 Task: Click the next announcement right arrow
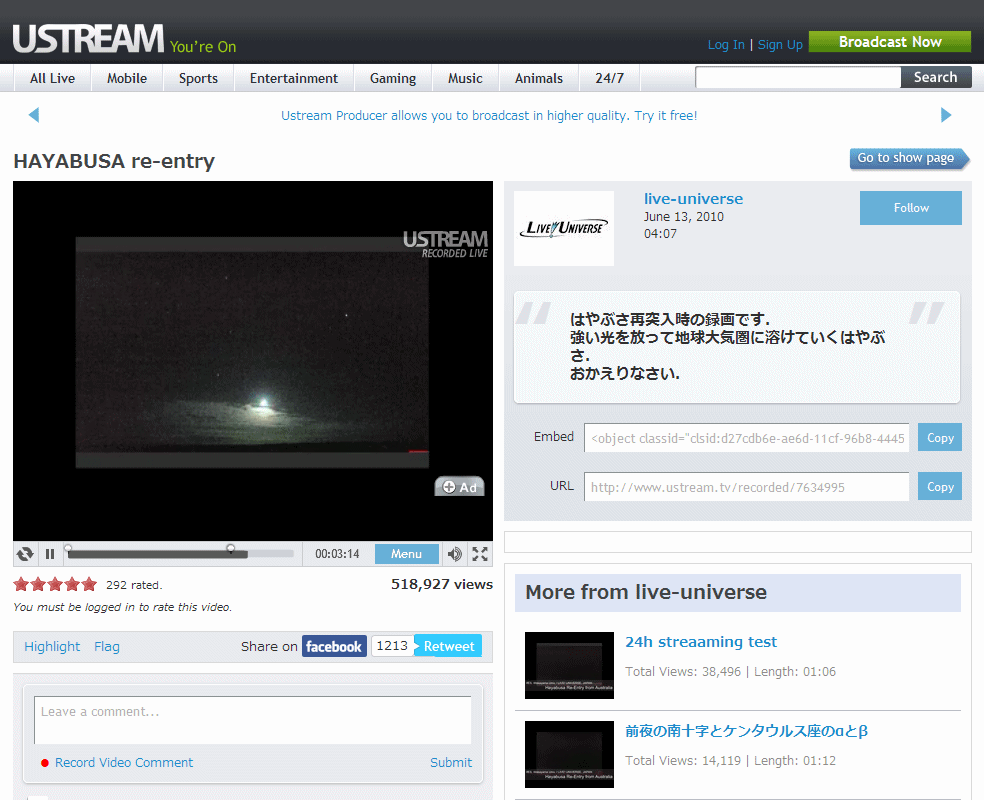click(x=946, y=115)
